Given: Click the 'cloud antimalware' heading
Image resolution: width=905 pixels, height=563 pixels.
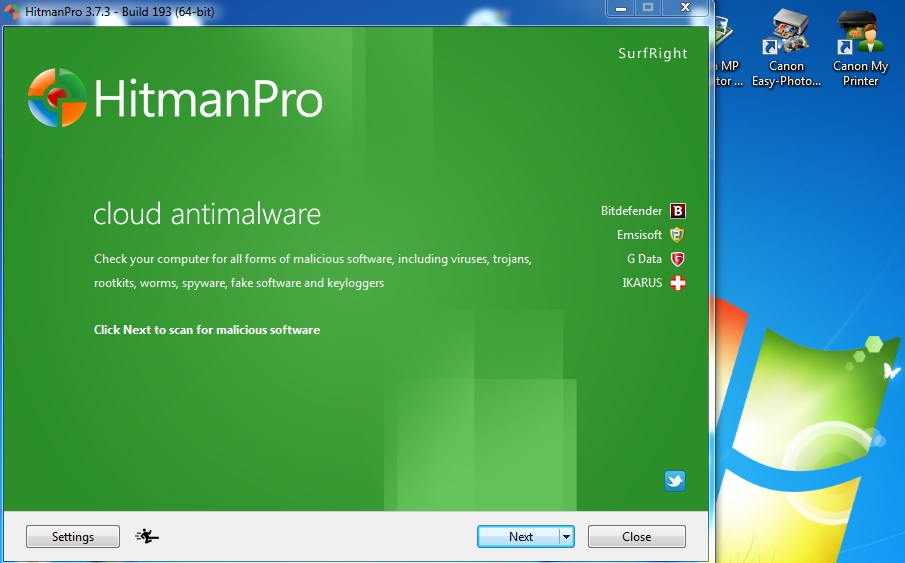Looking at the screenshot, I should tap(207, 214).
